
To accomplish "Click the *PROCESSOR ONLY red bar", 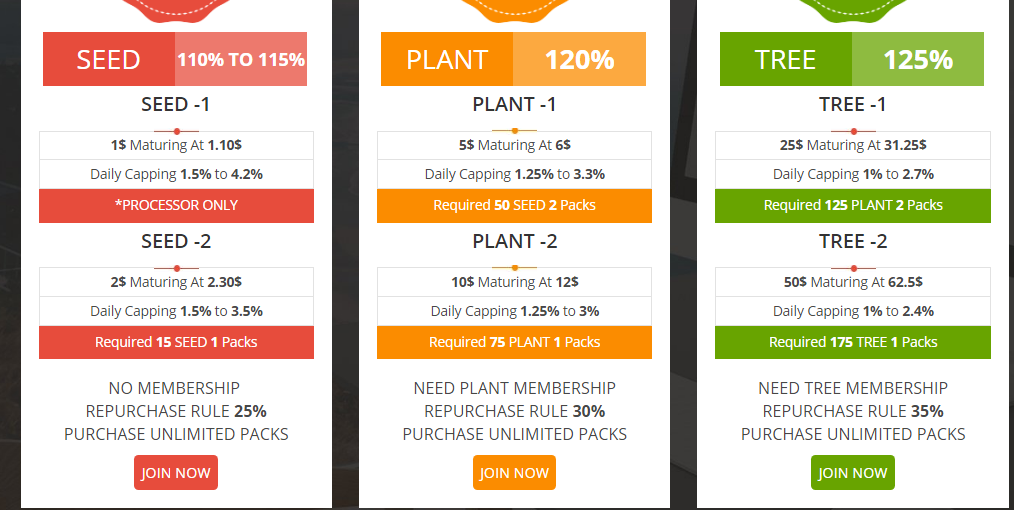I will point(177,206).
